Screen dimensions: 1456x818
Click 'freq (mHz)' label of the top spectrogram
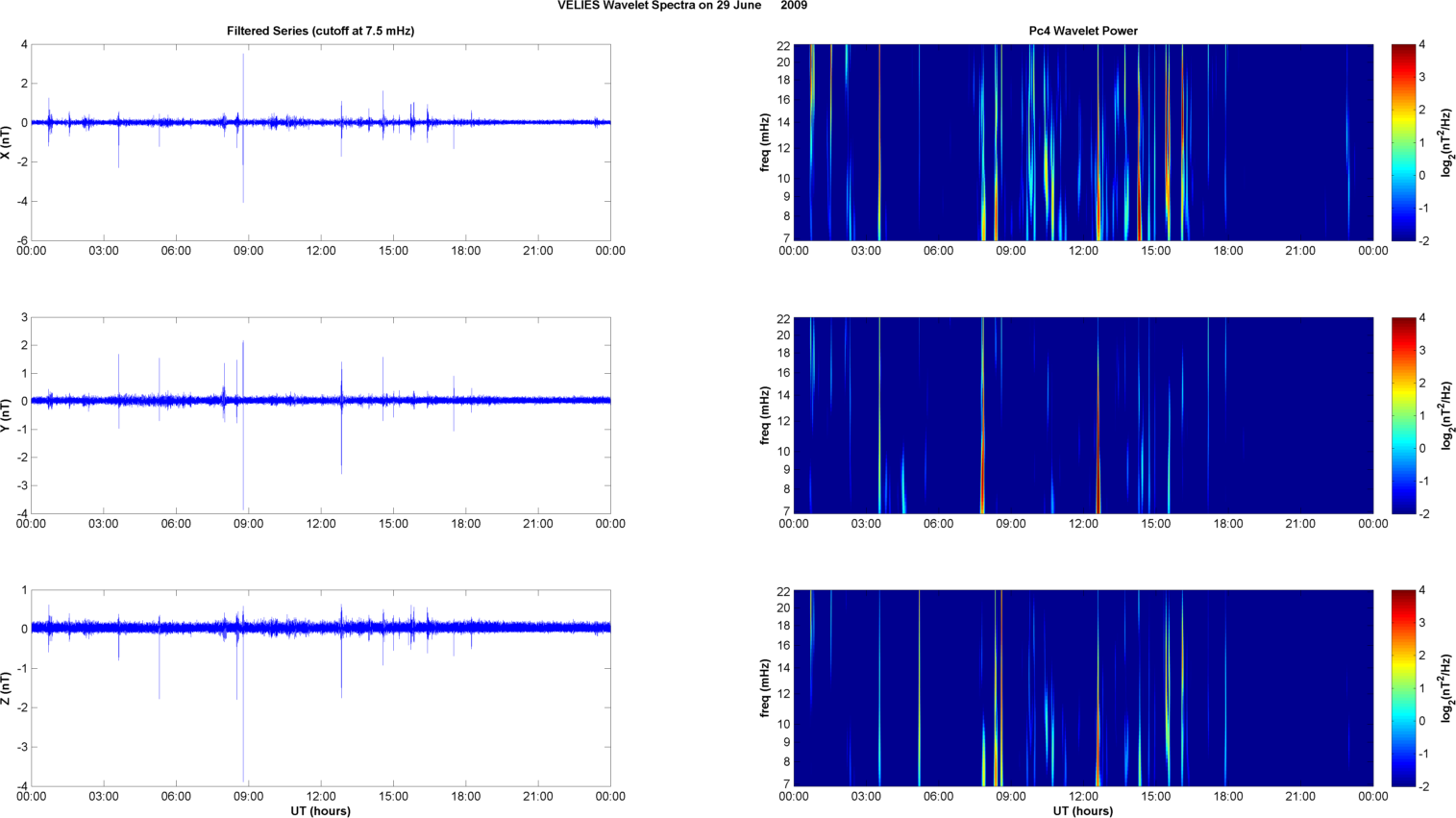(x=765, y=142)
